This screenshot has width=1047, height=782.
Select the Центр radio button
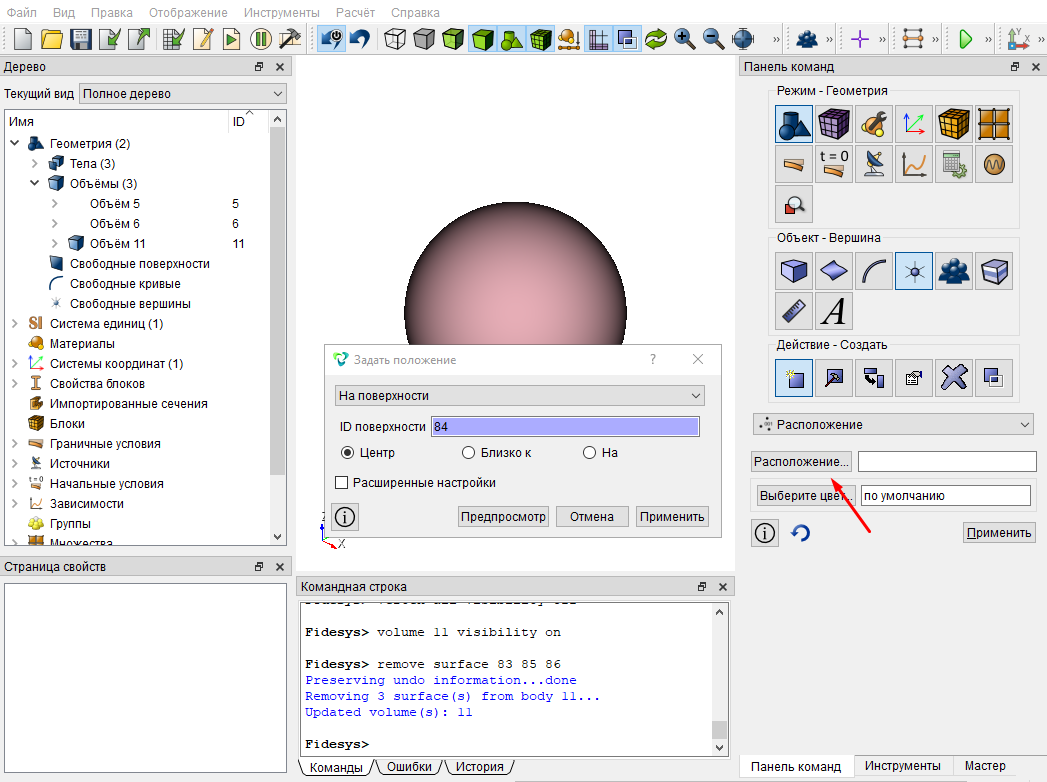point(347,453)
